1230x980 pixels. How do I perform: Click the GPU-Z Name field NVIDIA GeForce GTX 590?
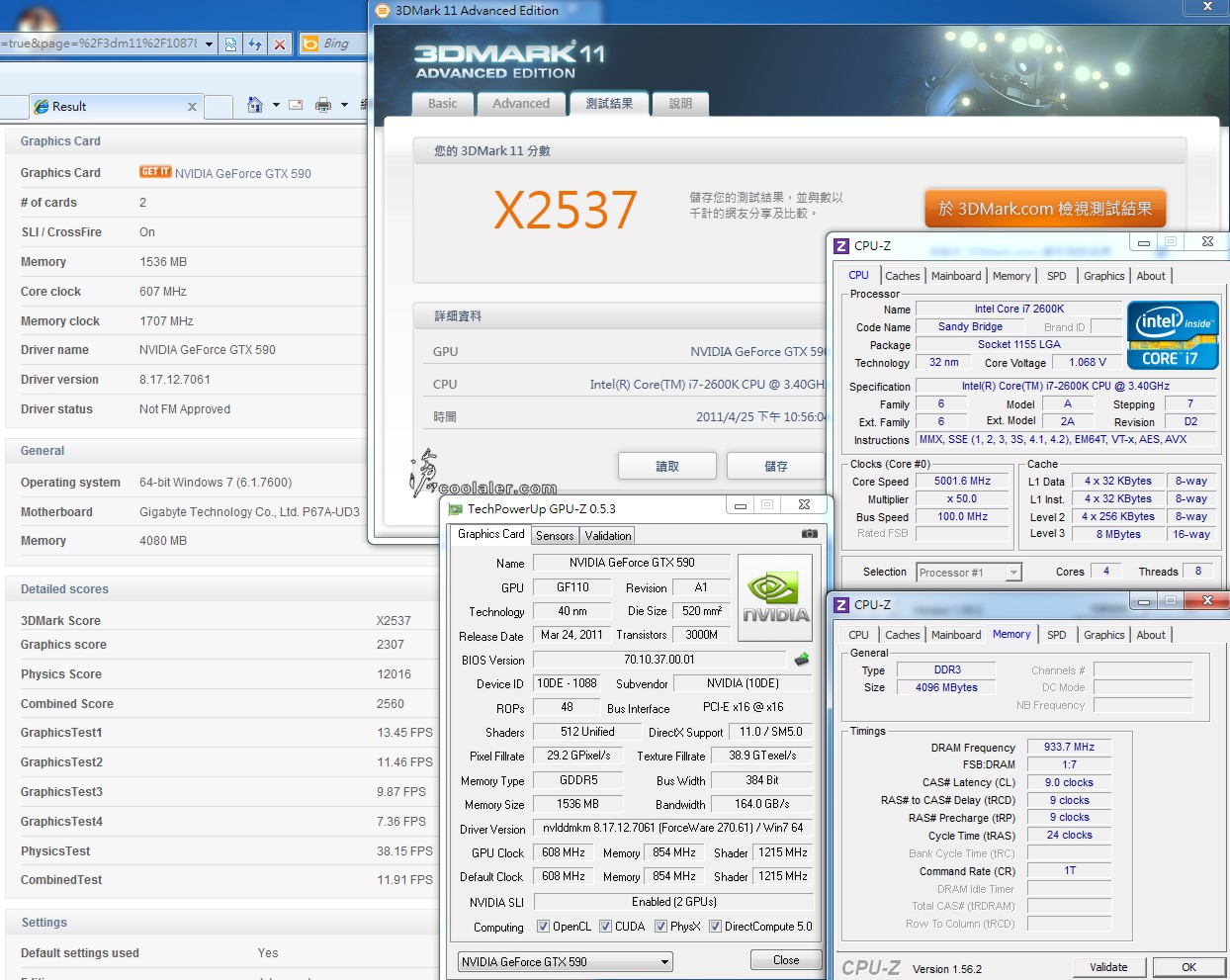coord(632,563)
